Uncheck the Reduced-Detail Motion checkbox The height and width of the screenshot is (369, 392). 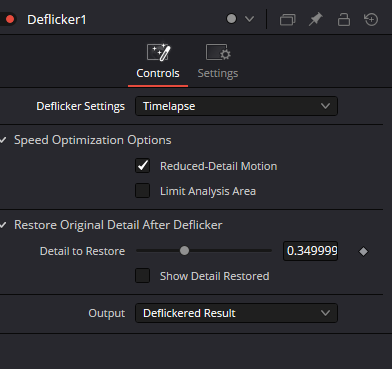click(143, 166)
